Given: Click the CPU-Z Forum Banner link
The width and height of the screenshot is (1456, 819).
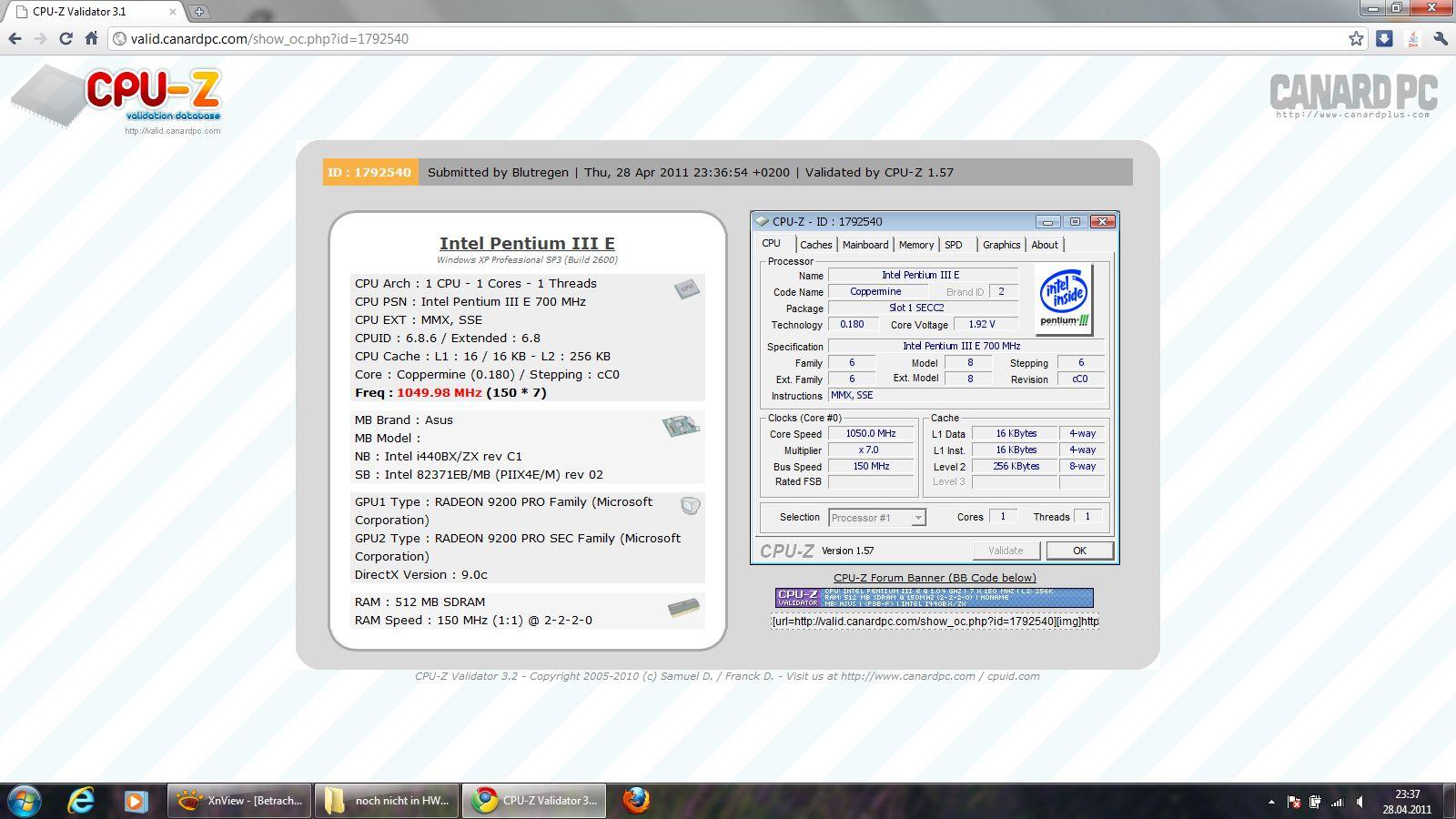Looking at the screenshot, I should pyautogui.click(x=935, y=577).
